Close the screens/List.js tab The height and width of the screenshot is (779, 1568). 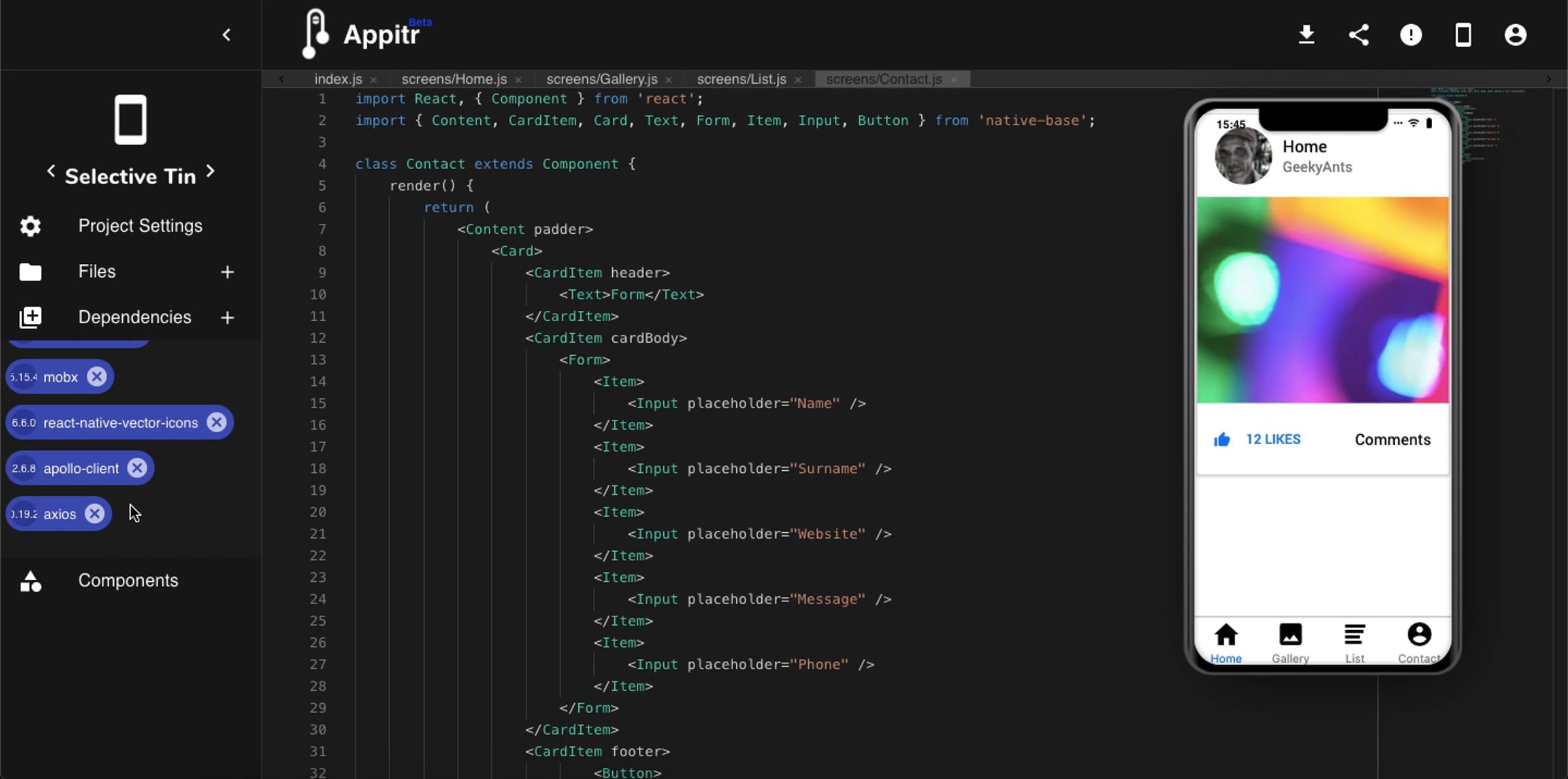click(x=798, y=80)
